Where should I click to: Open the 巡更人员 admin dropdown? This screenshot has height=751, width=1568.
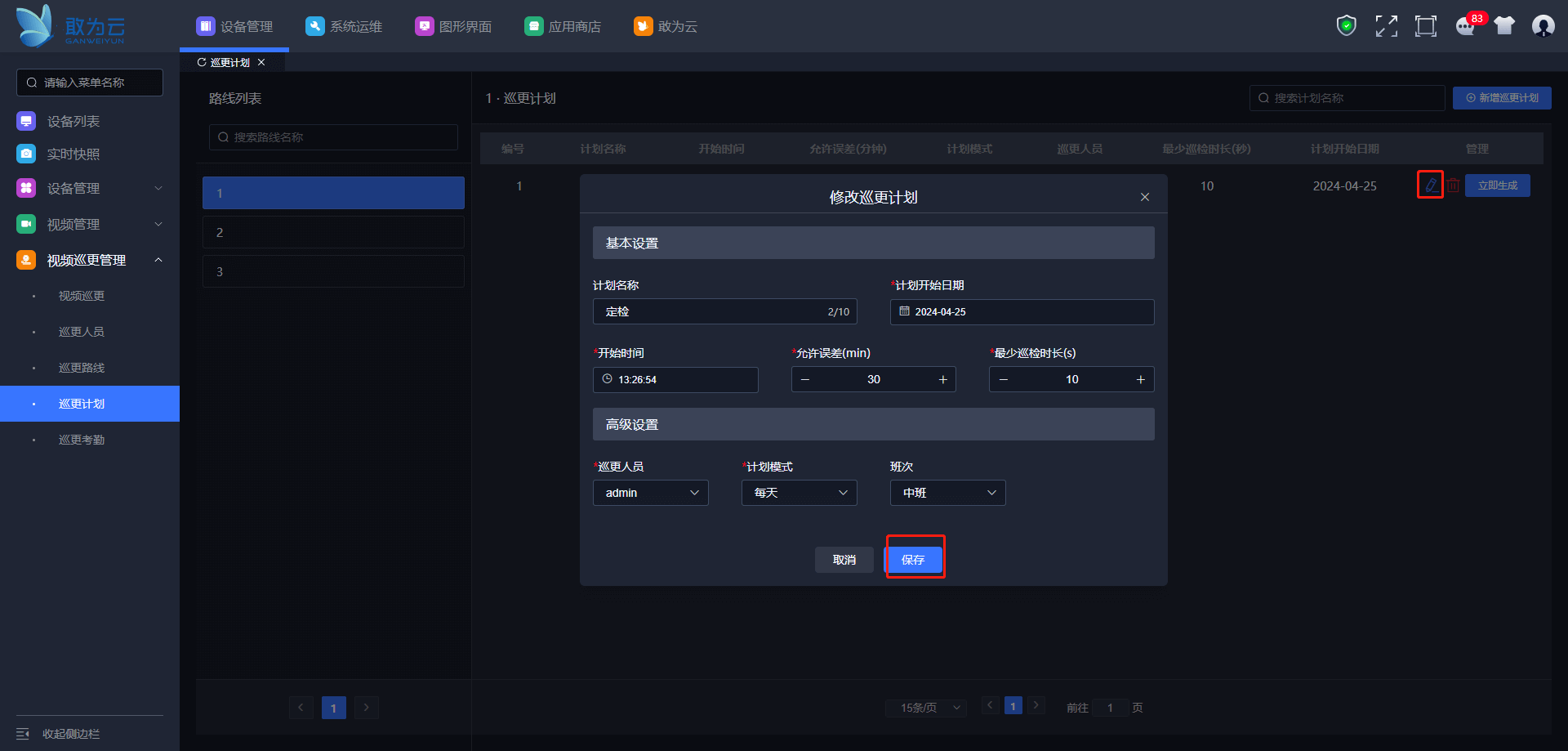[650, 493]
